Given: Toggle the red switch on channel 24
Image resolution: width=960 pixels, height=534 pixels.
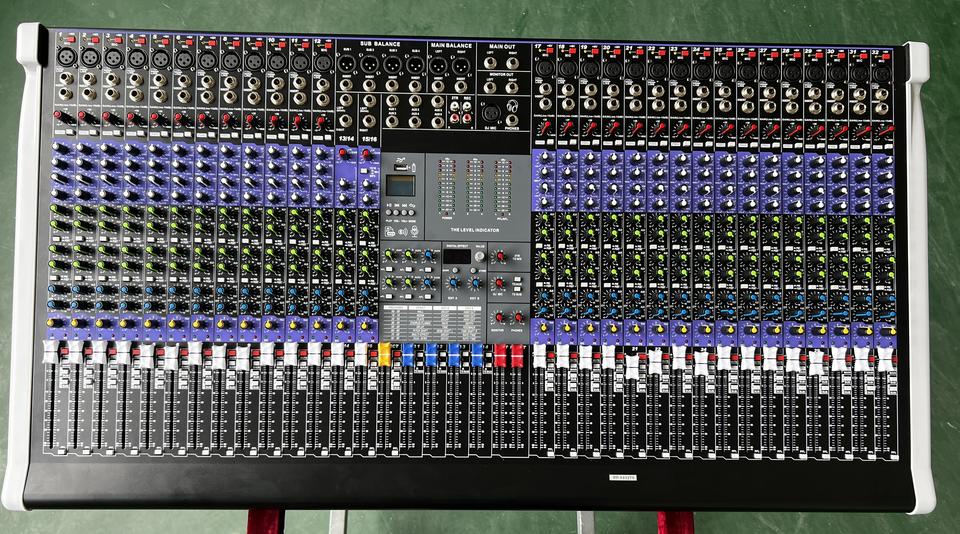Looking at the screenshot, I should 707,53.
